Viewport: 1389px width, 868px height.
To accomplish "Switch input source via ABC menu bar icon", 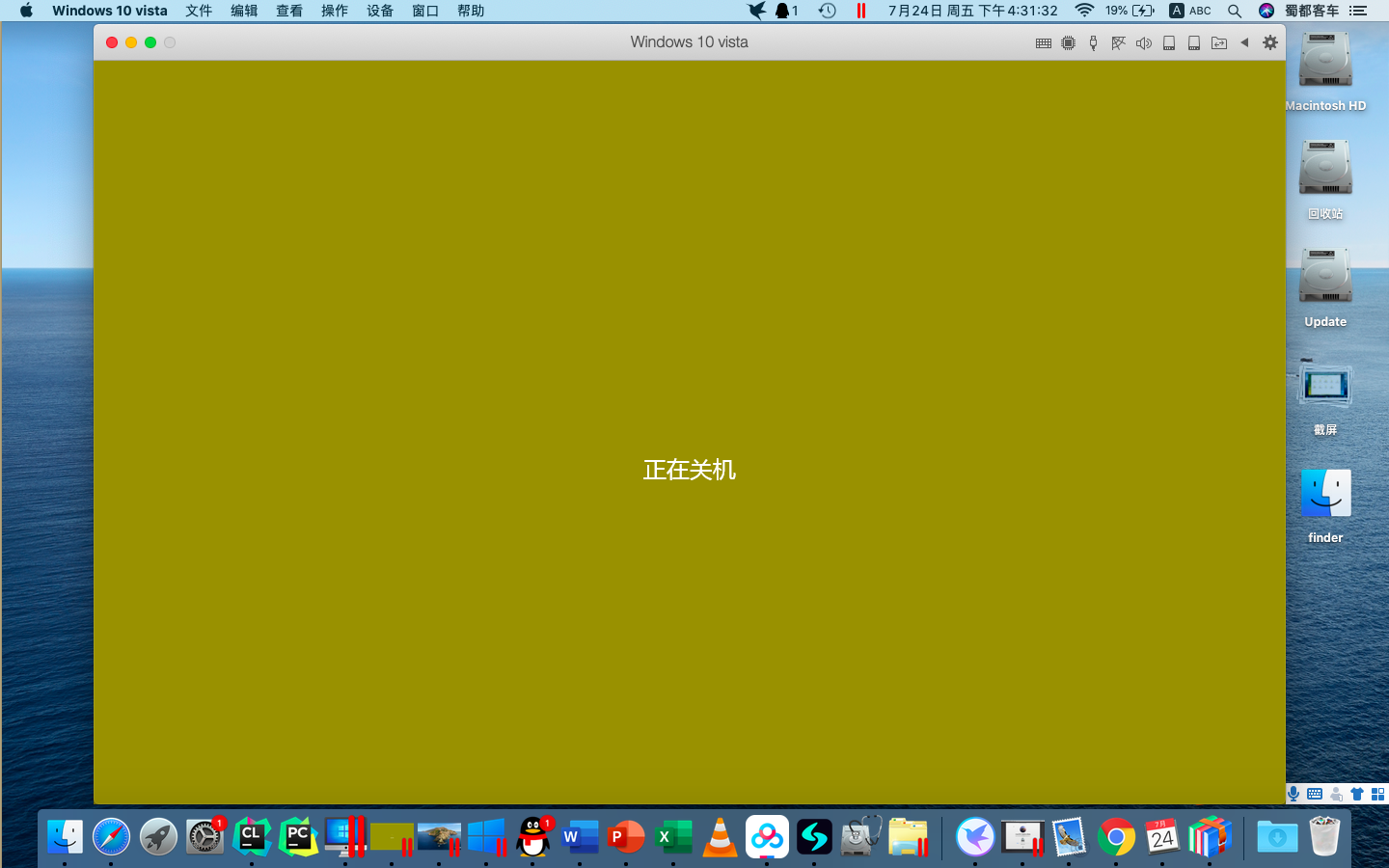I will pos(1190,11).
